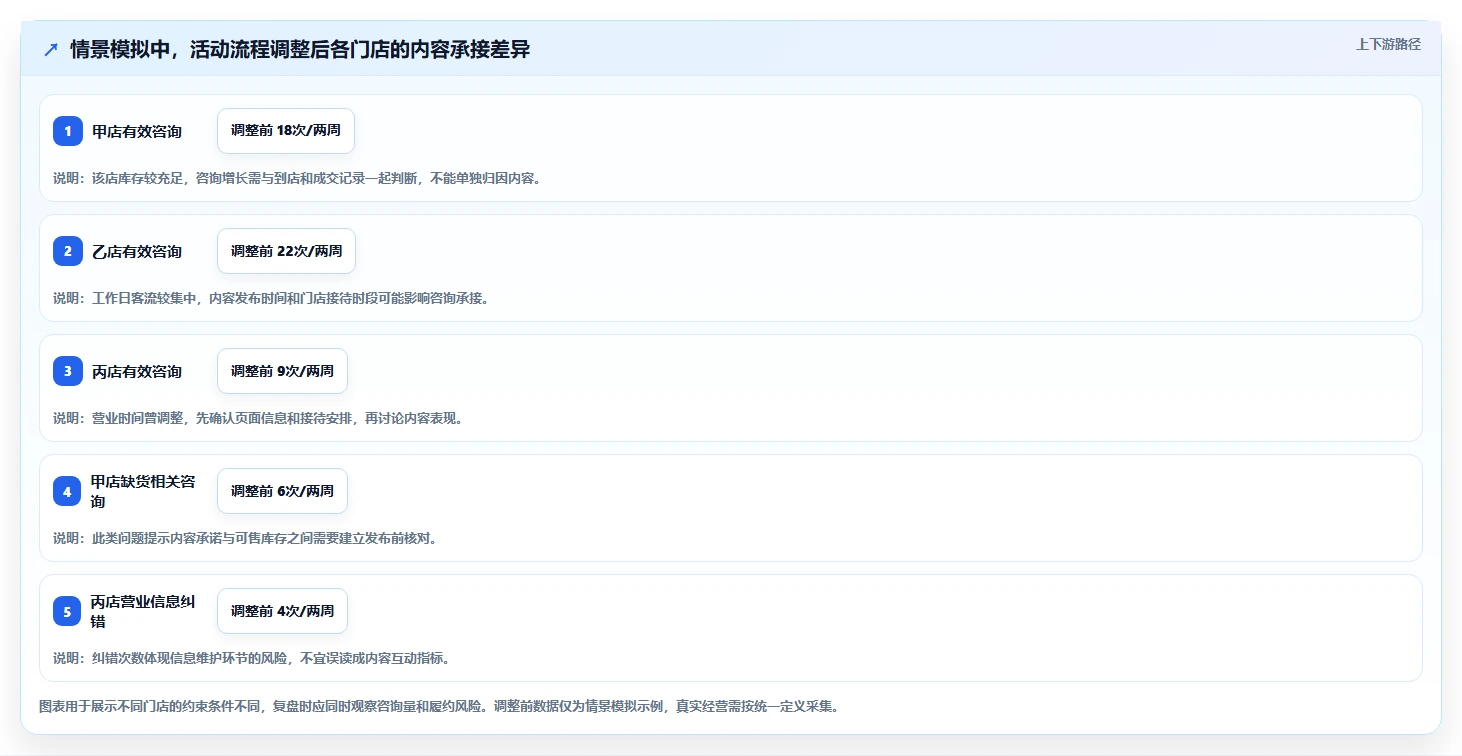
Task: Click the 调整前 9次/两周 value pill
Action: click(282, 371)
